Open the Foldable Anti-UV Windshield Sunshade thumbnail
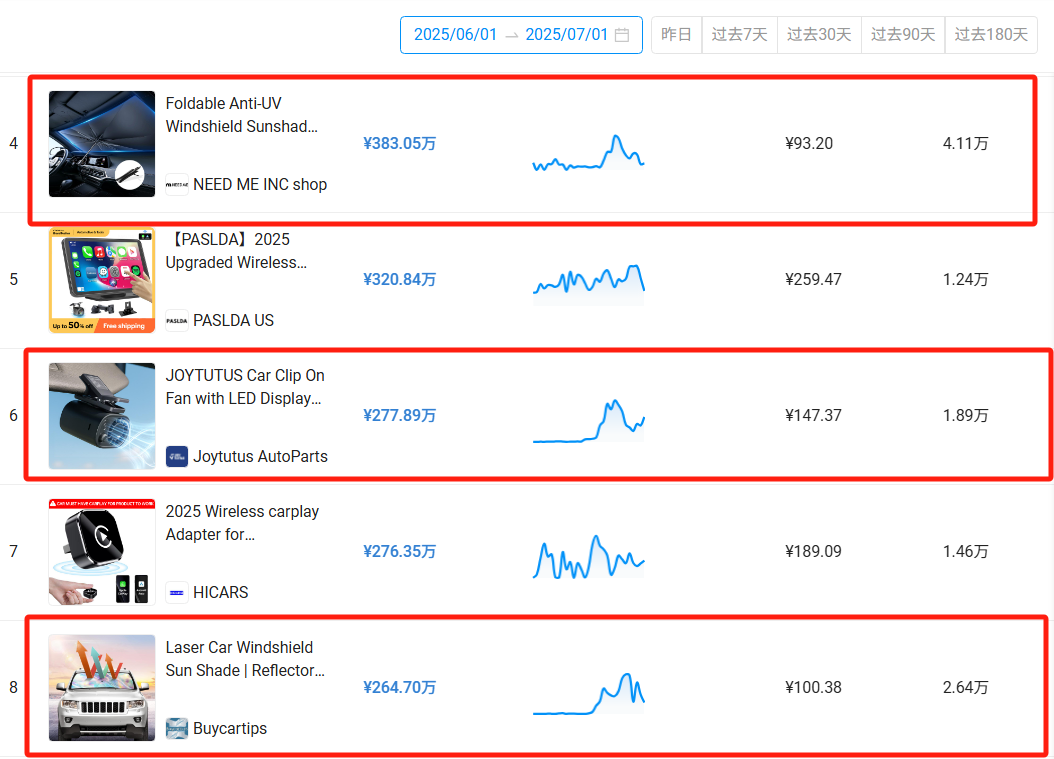 [102, 144]
